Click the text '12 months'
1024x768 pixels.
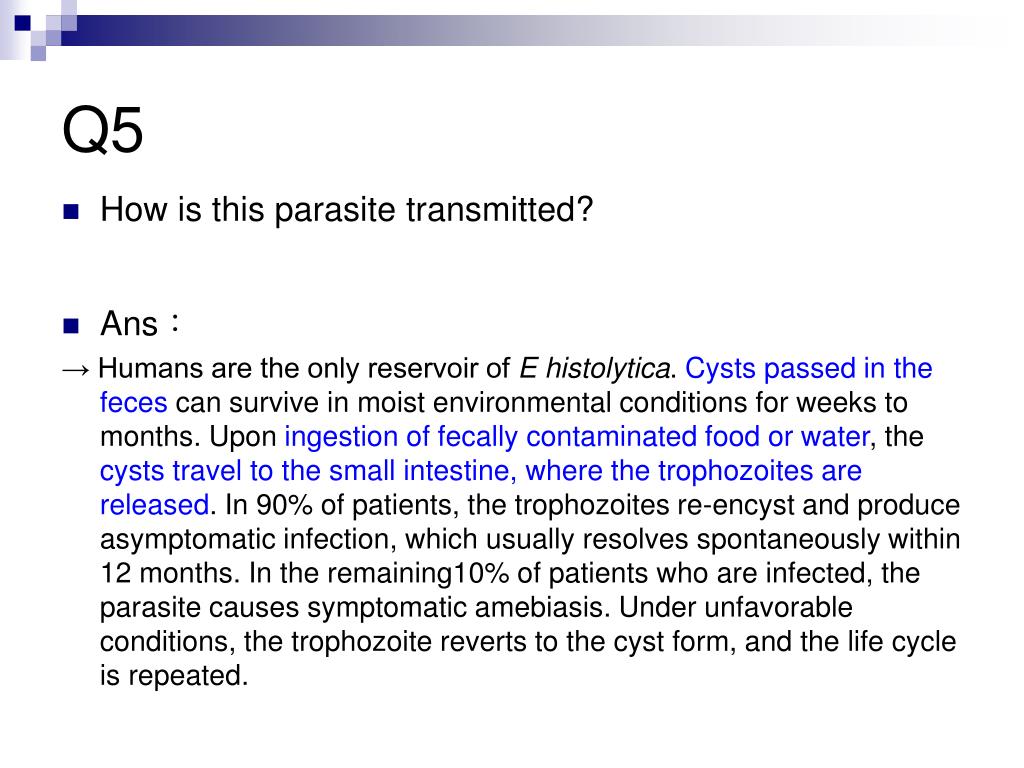click(x=167, y=573)
